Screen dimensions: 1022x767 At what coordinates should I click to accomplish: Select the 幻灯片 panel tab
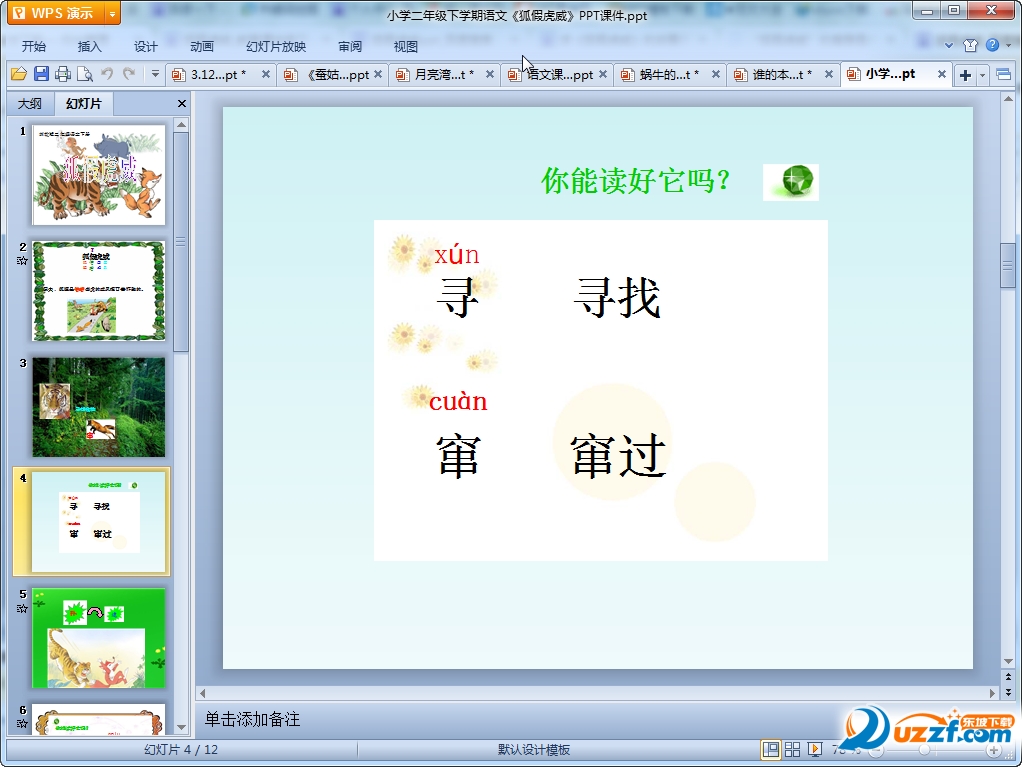point(84,104)
